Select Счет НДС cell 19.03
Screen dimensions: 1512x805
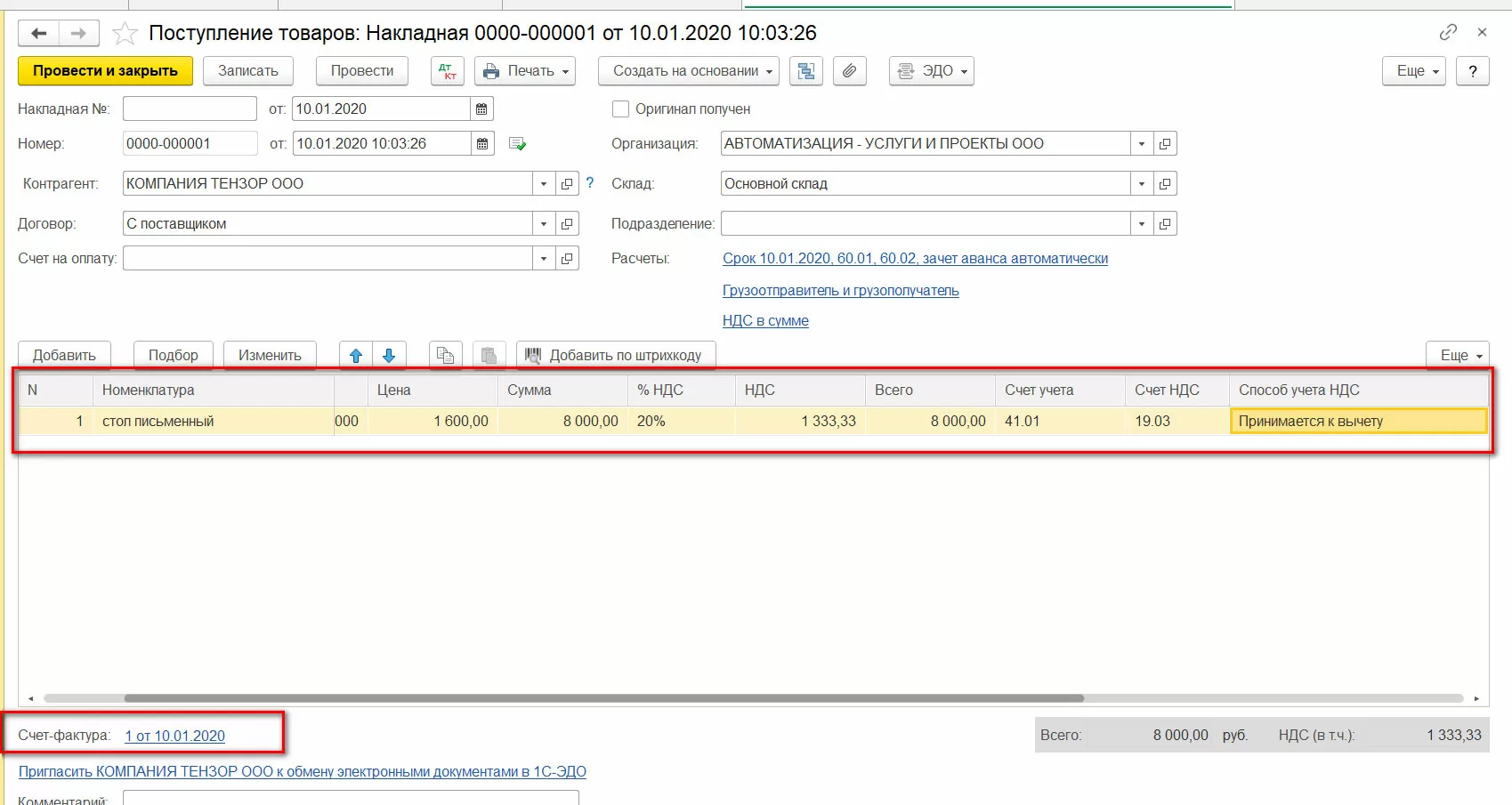(1177, 421)
